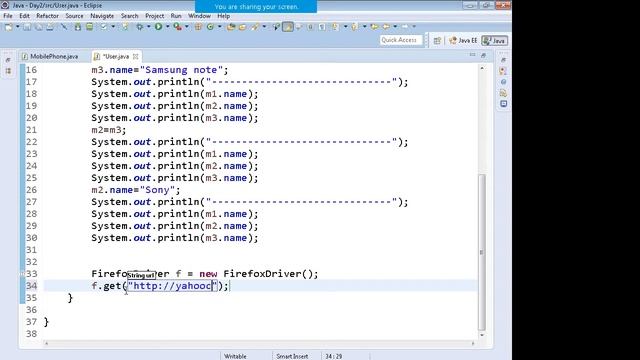
Task: Click the Open Perspective icon
Action: click(x=437, y=40)
